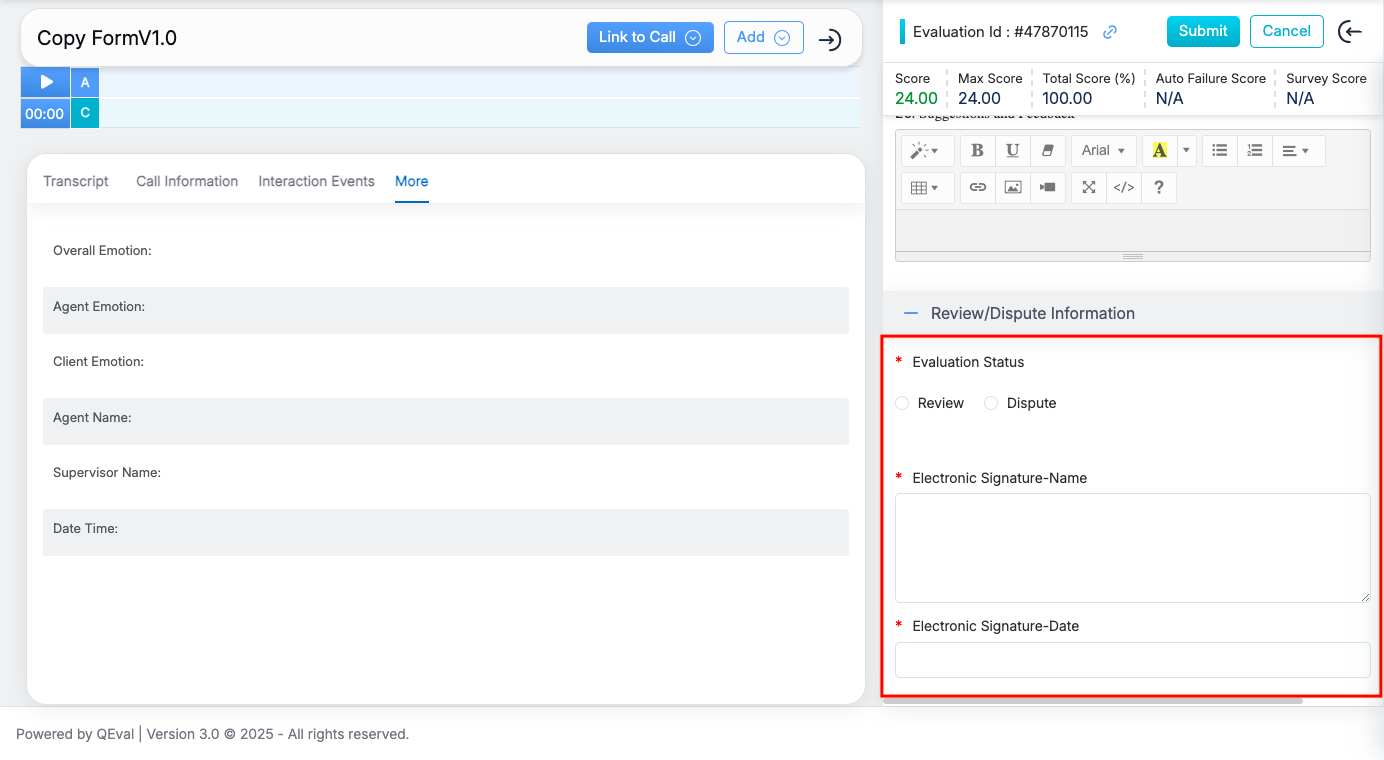Expand the editor to full screen

click(x=1089, y=187)
